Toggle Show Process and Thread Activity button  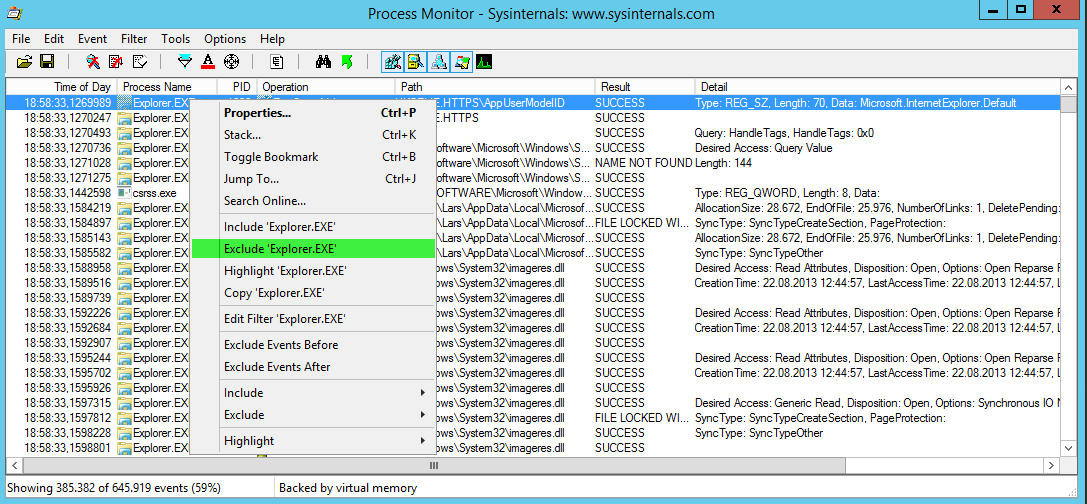461,62
